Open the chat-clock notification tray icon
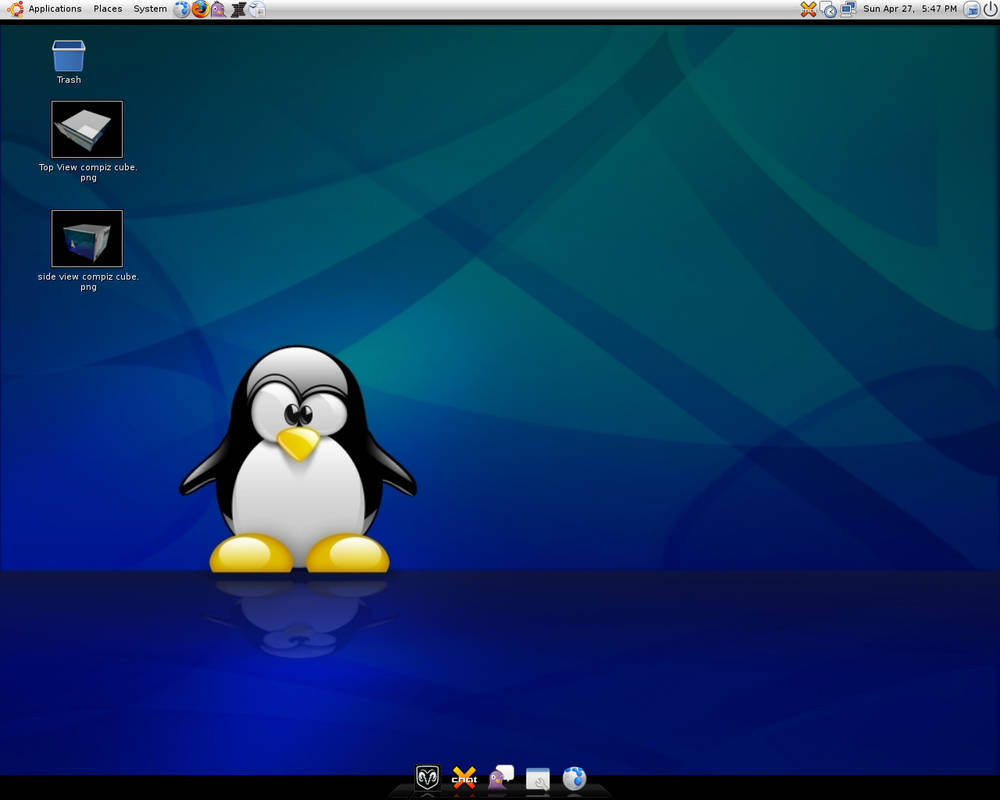The height and width of the screenshot is (800, 1000). [828, 10]
